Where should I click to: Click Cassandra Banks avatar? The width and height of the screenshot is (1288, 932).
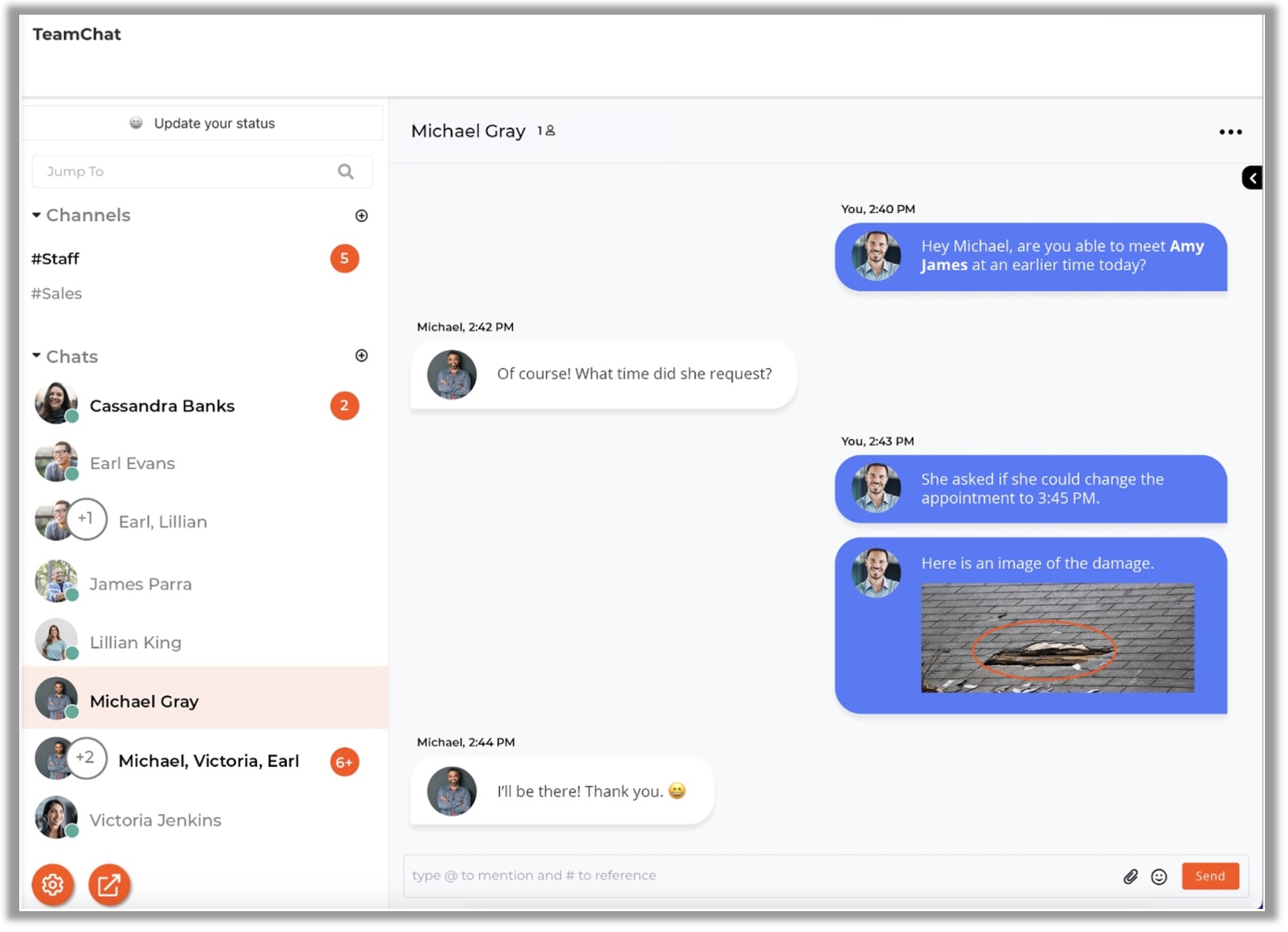56,404
